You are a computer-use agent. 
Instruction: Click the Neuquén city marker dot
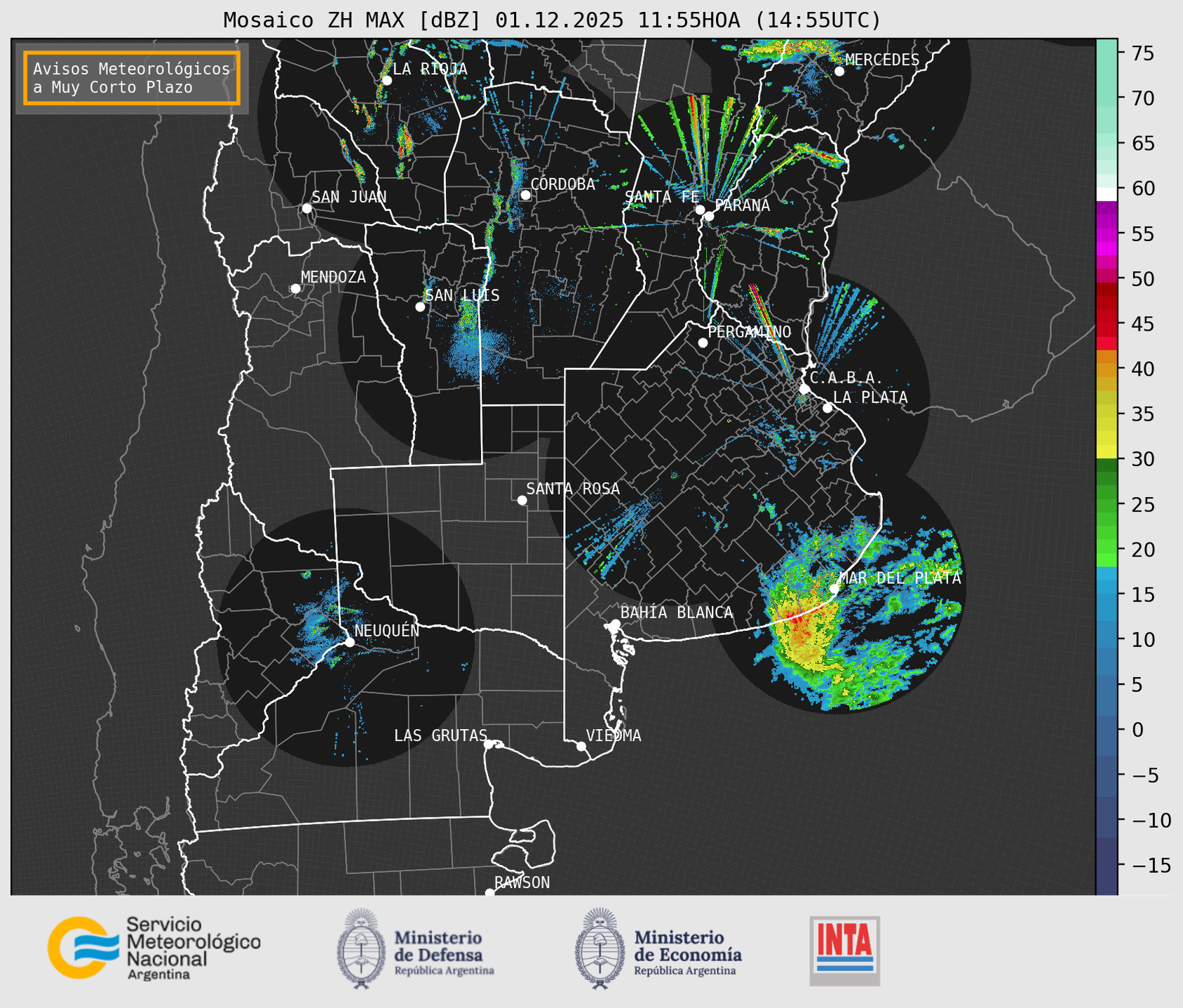pyautogui.click(x=350, y=642)
